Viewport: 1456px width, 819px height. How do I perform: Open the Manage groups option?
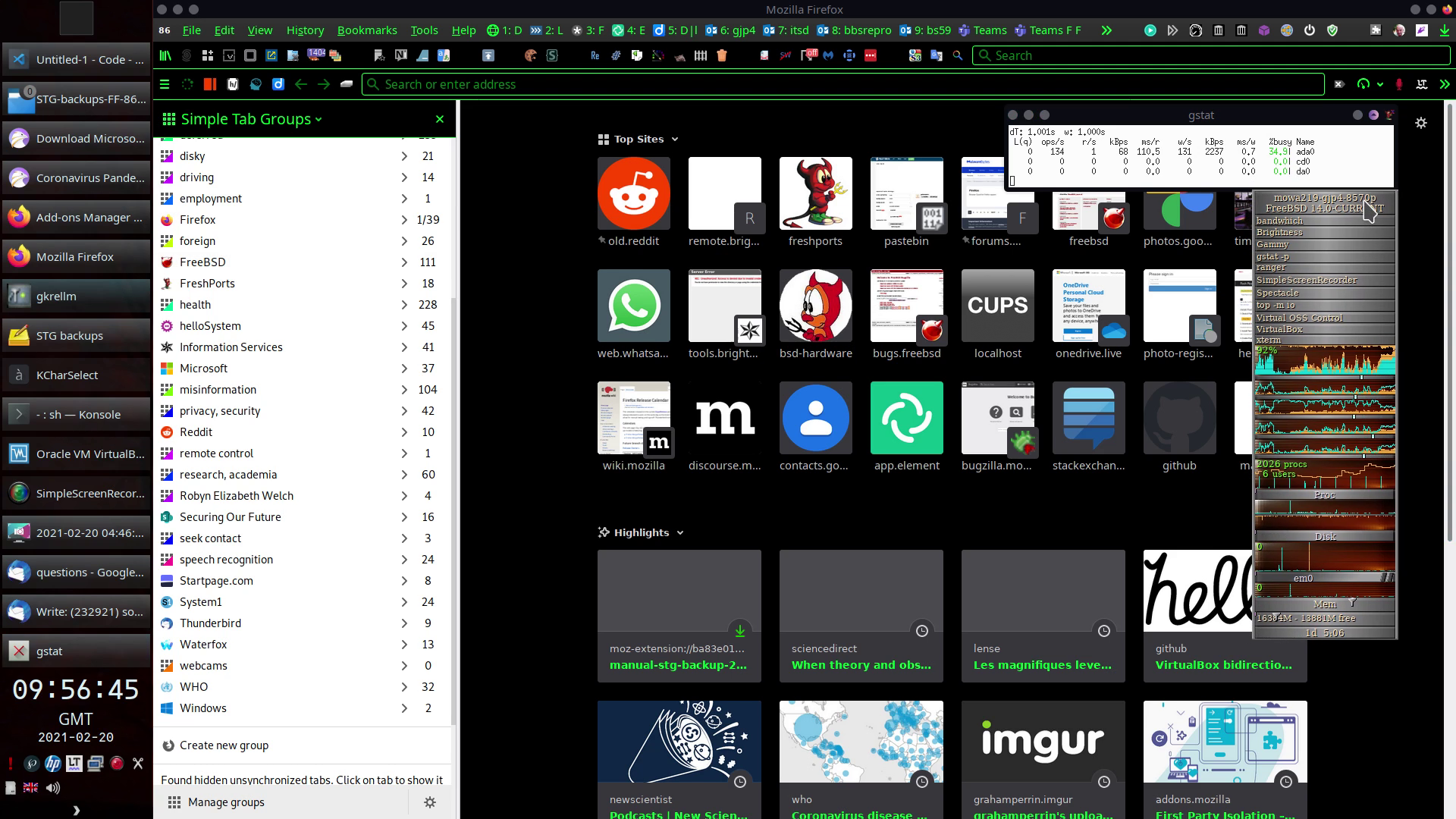point(225,802)
